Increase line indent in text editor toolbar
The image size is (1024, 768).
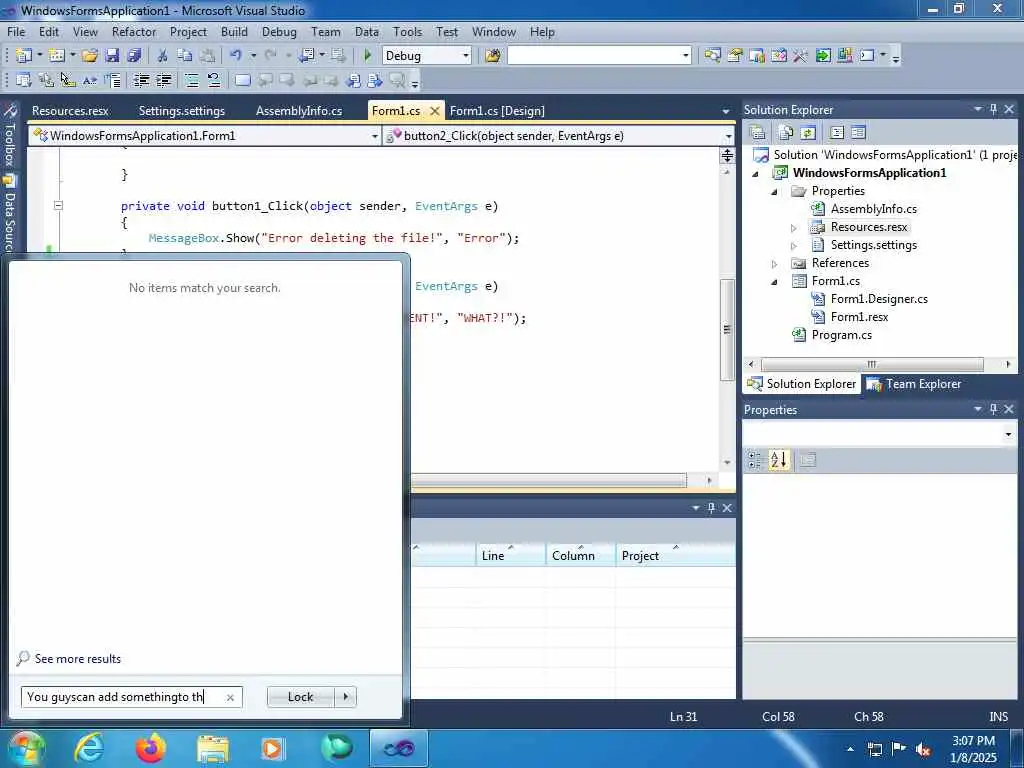[x=164, y=80]
